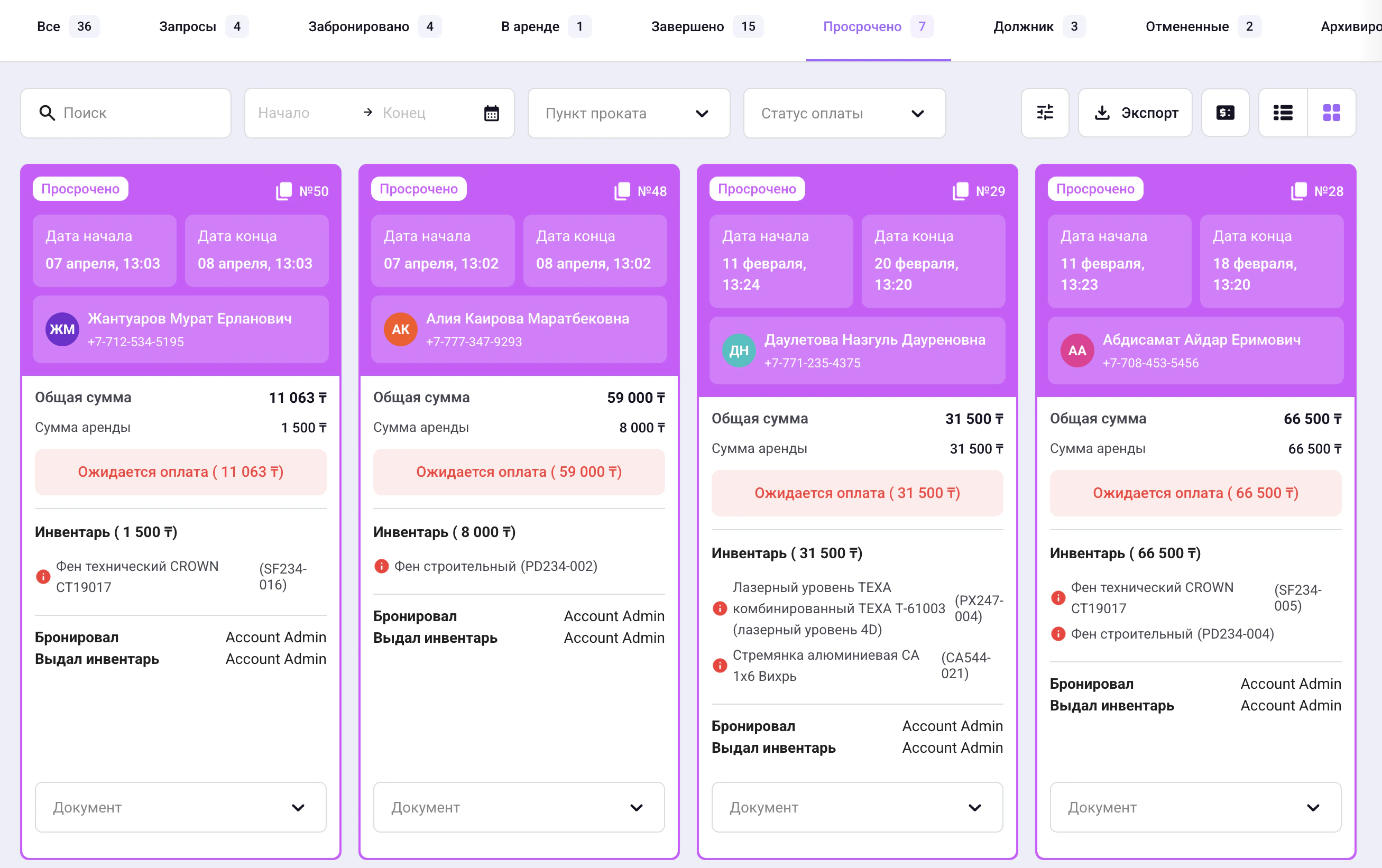This screenshot has height=868, width=1382.
Task: Click the filter sliders icon button
Action: tap(1045, 113)
